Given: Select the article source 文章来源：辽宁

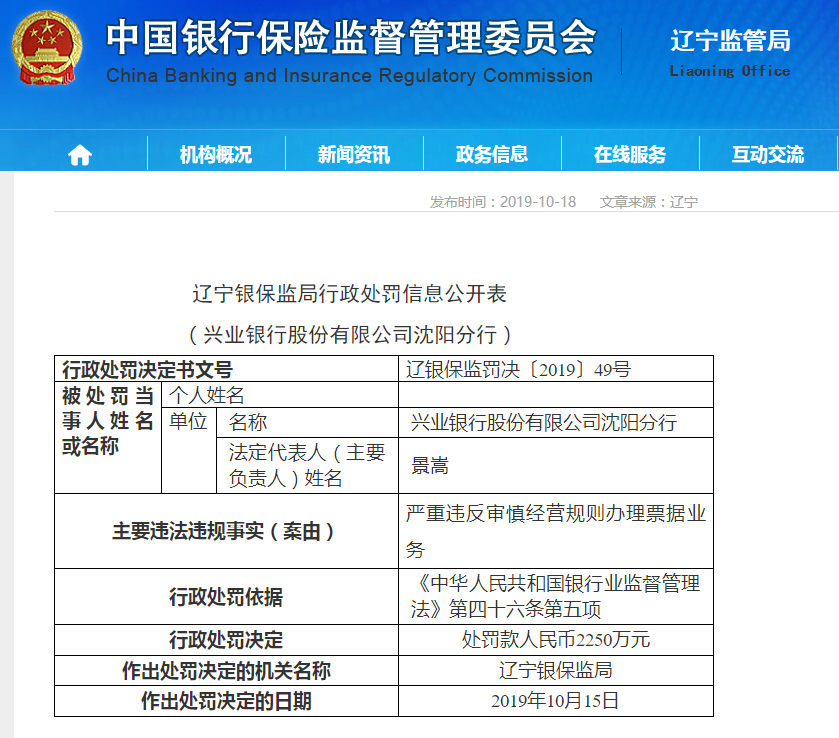Looking at the screenshot, I should (x=649, y=202).
